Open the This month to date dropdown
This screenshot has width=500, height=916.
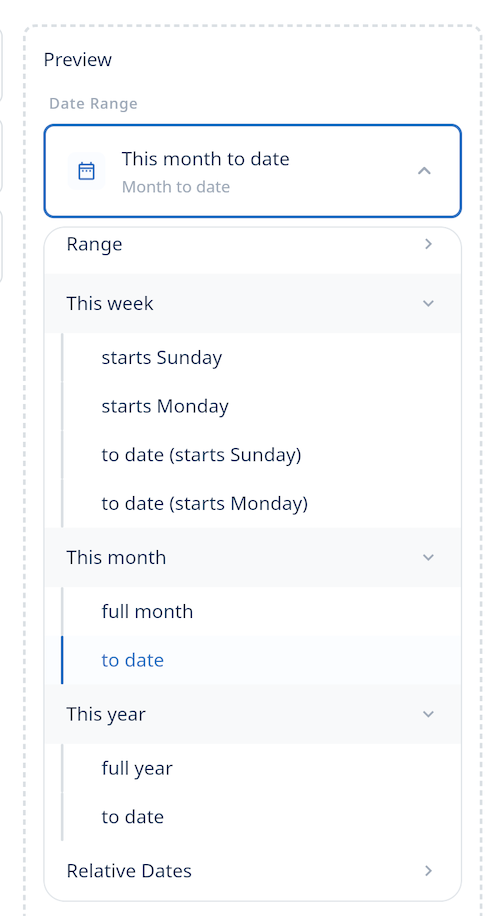[x=252, y=171]
